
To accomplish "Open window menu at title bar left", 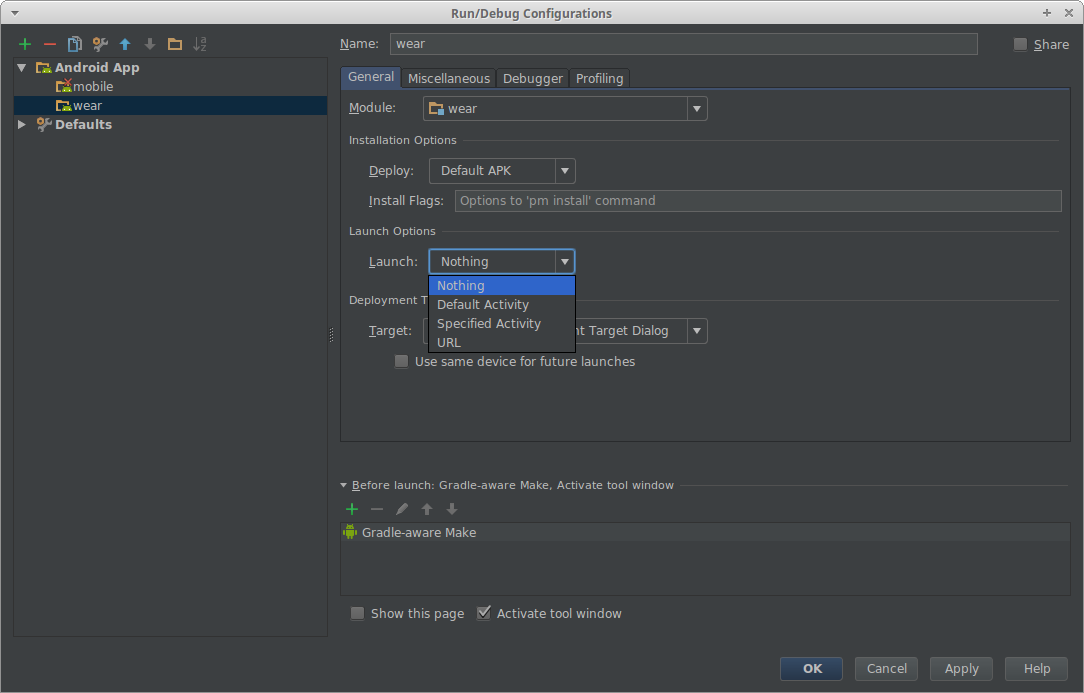I will coord(15,13).
